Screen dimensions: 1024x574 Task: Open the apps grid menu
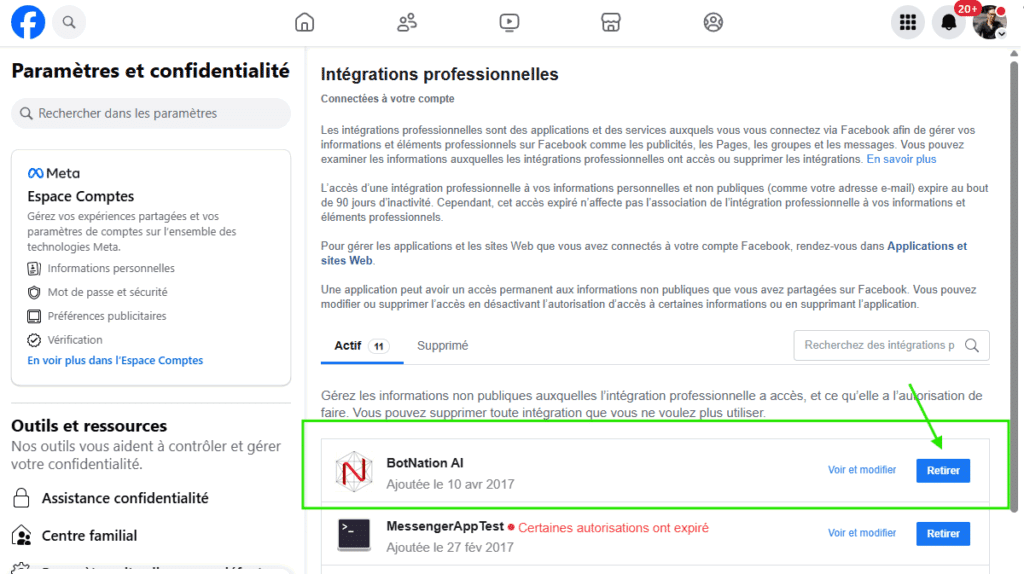tap(908, 22)
